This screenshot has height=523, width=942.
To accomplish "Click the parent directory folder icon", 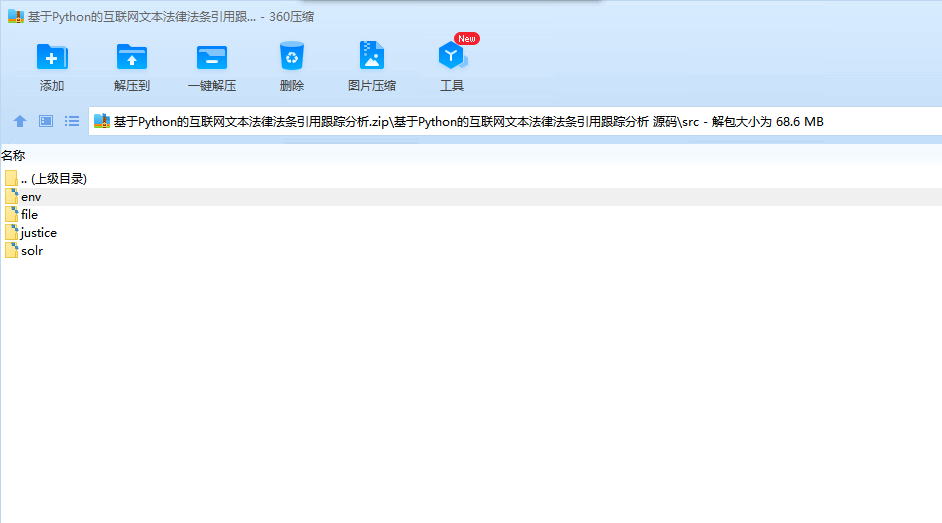I will point(11,178).
